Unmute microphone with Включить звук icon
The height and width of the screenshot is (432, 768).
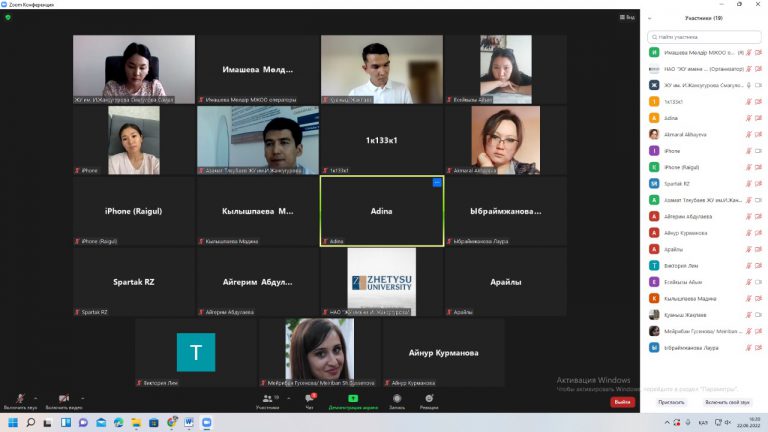pyautogui.click(x=20, y=398)
